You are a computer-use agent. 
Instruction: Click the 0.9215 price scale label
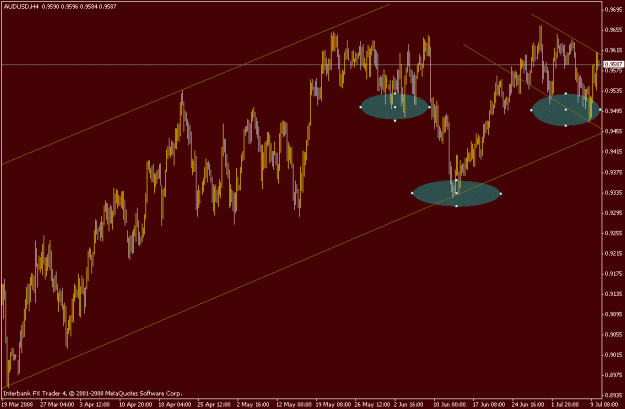pos(614,253)
